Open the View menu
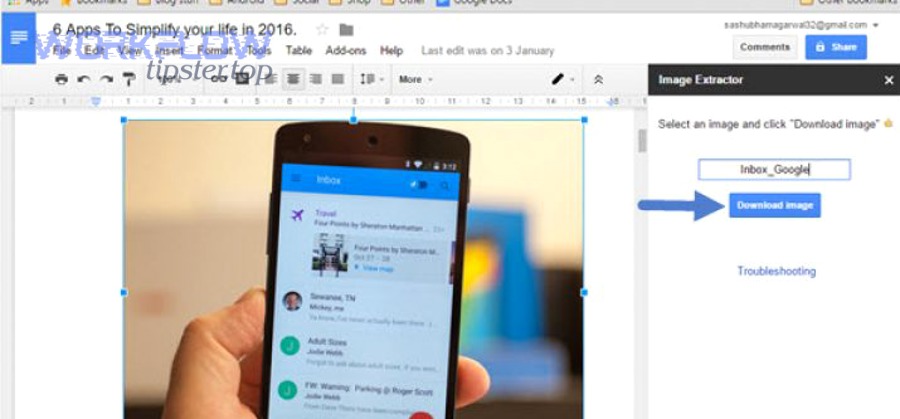Screen dimensions: 900x419 point(129,51)
